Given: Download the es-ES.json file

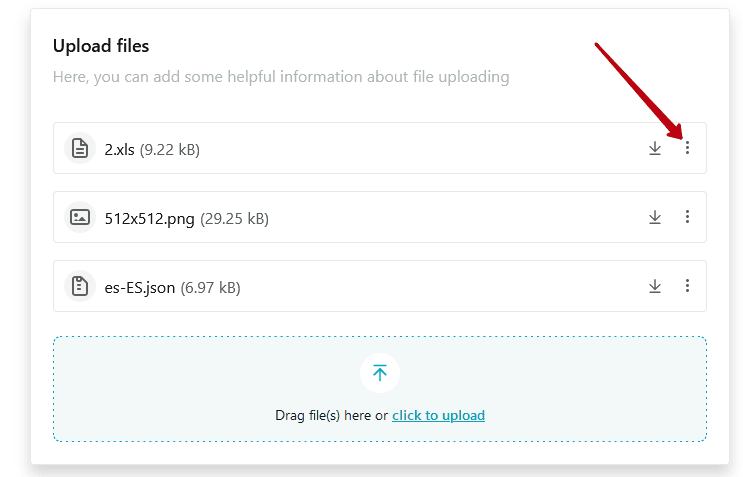Looking at the screenshot, I should pos(655,286).
